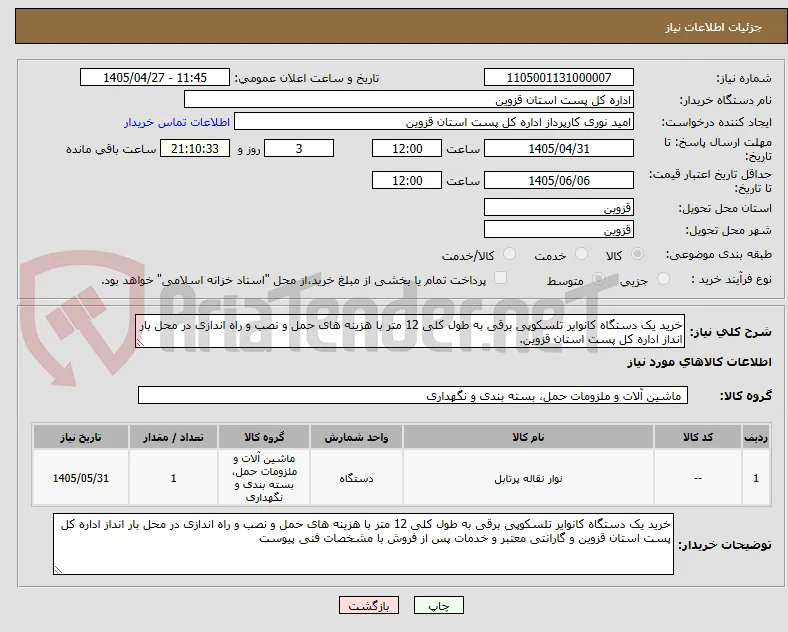
Task: Click the item name نوار نقاله پرتابل
Action: [x=528, y=478]
